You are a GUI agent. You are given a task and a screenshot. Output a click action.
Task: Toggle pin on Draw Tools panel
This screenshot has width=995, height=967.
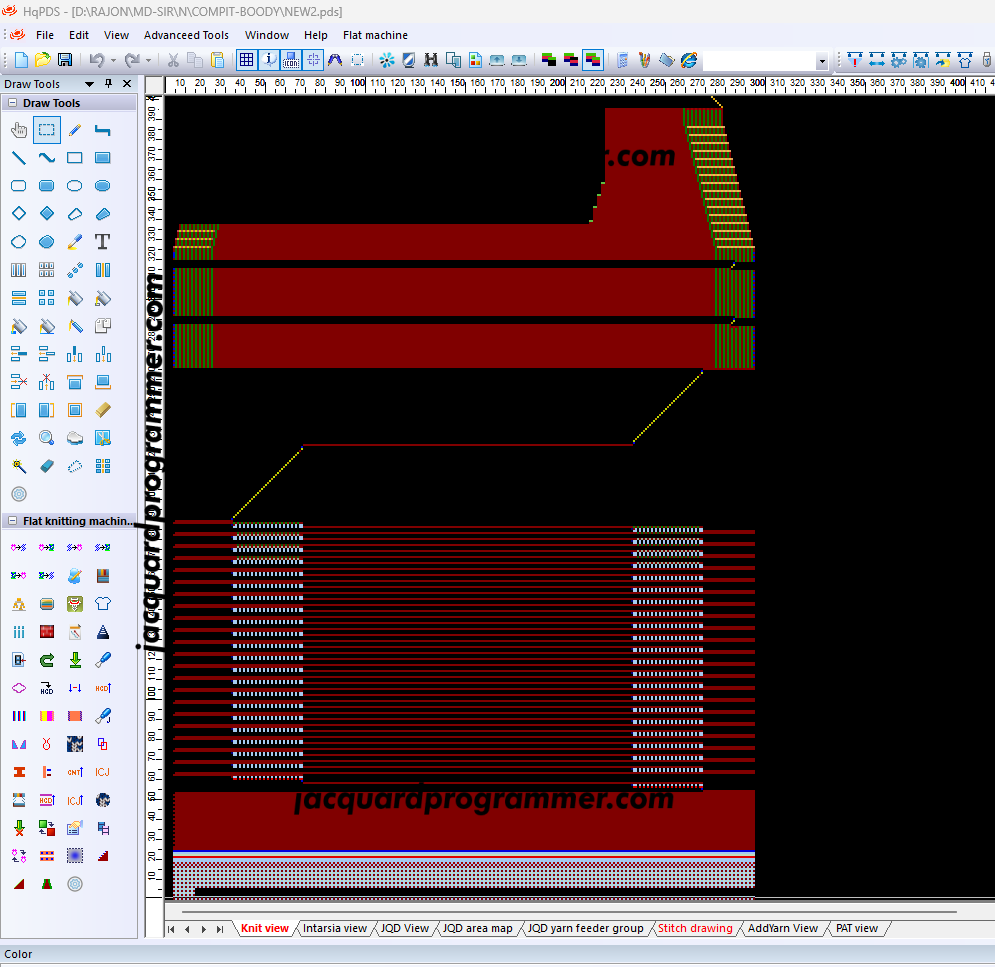[109, 84]
